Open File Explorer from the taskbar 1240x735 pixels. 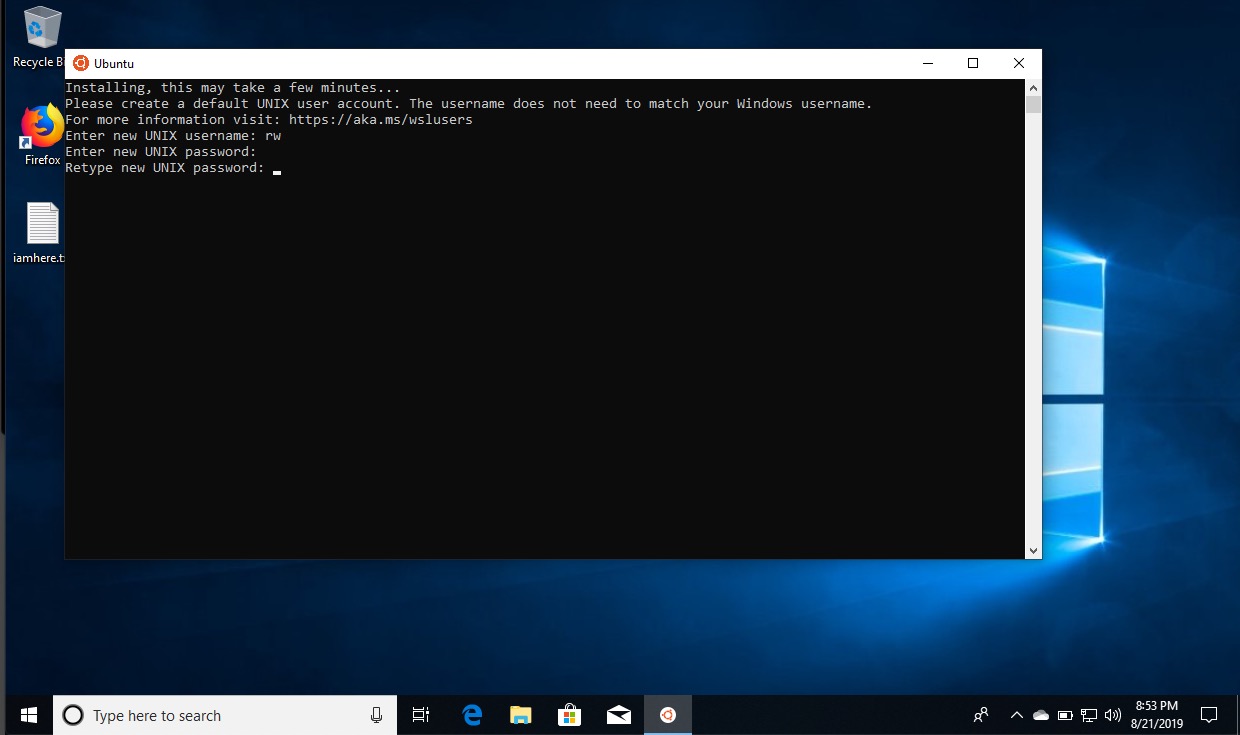coord(520,715)
